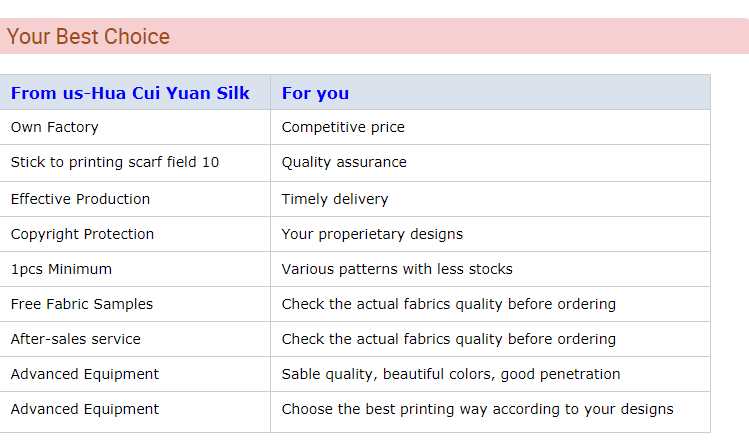The width and height of the screenshot is (749, 445).
Task: Click 'Your properietary designs' text
Action: 372,234
